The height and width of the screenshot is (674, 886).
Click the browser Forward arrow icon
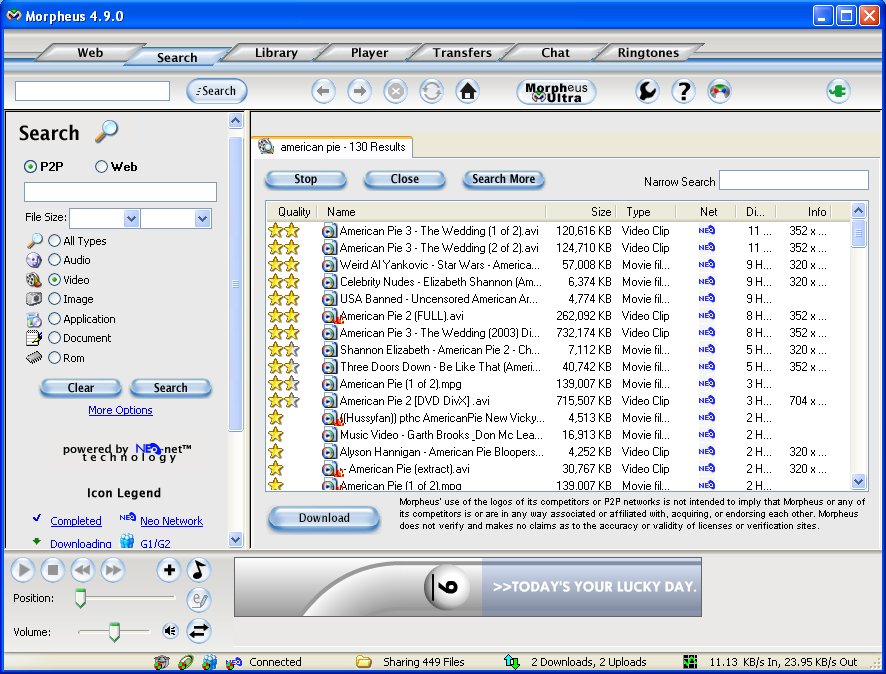coord(359,91)
